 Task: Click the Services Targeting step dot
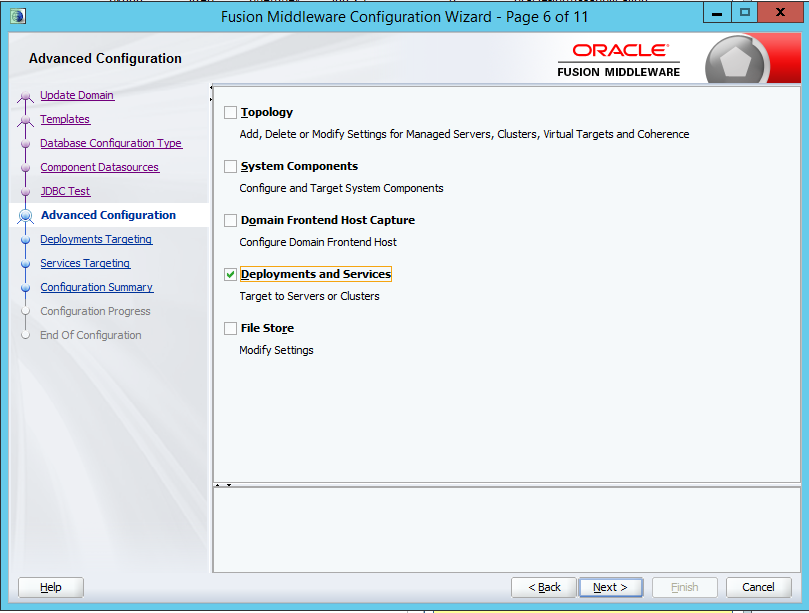click(x=25, y=264)
